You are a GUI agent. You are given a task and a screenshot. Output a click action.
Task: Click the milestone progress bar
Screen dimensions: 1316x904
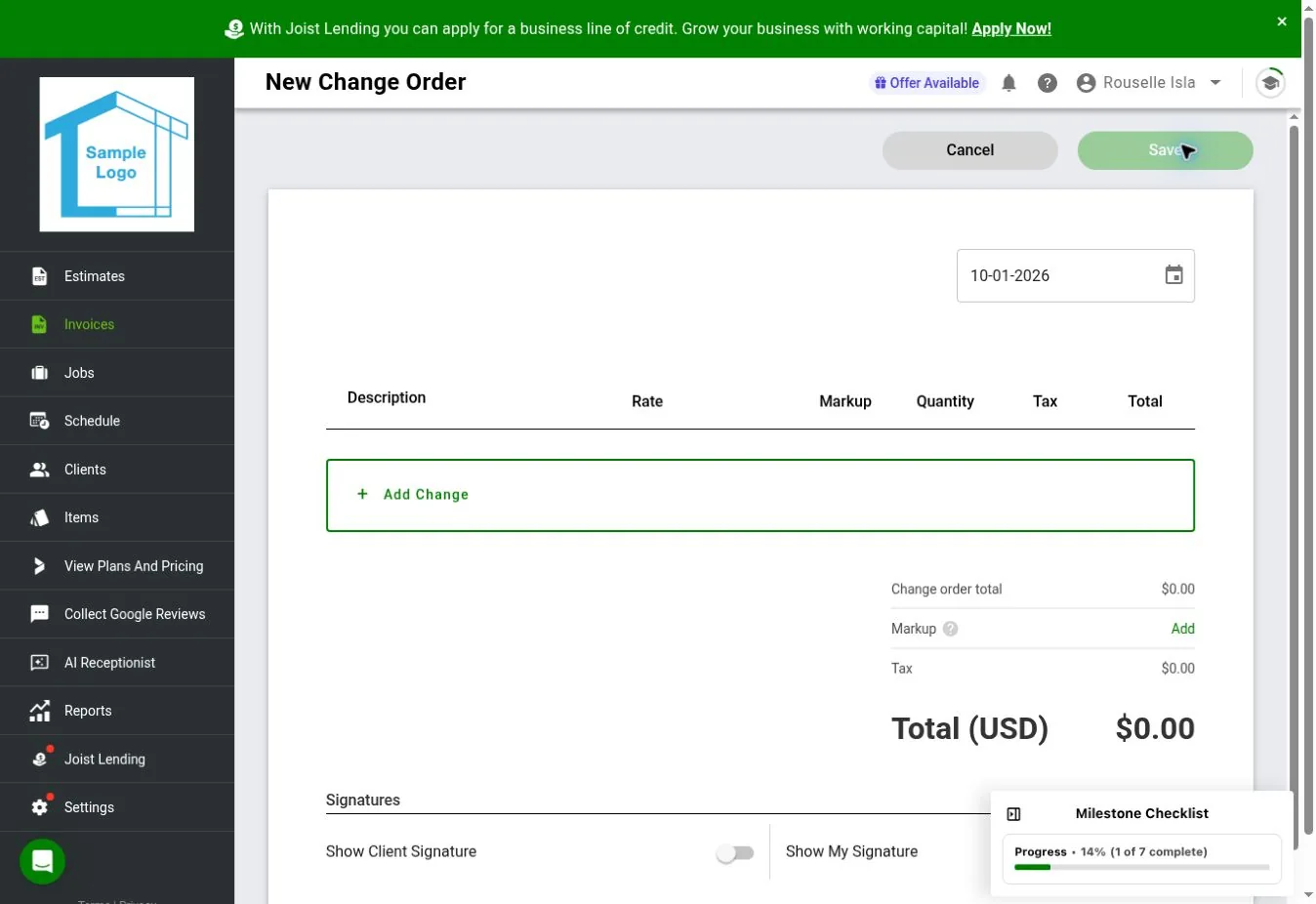point(1142,867)
